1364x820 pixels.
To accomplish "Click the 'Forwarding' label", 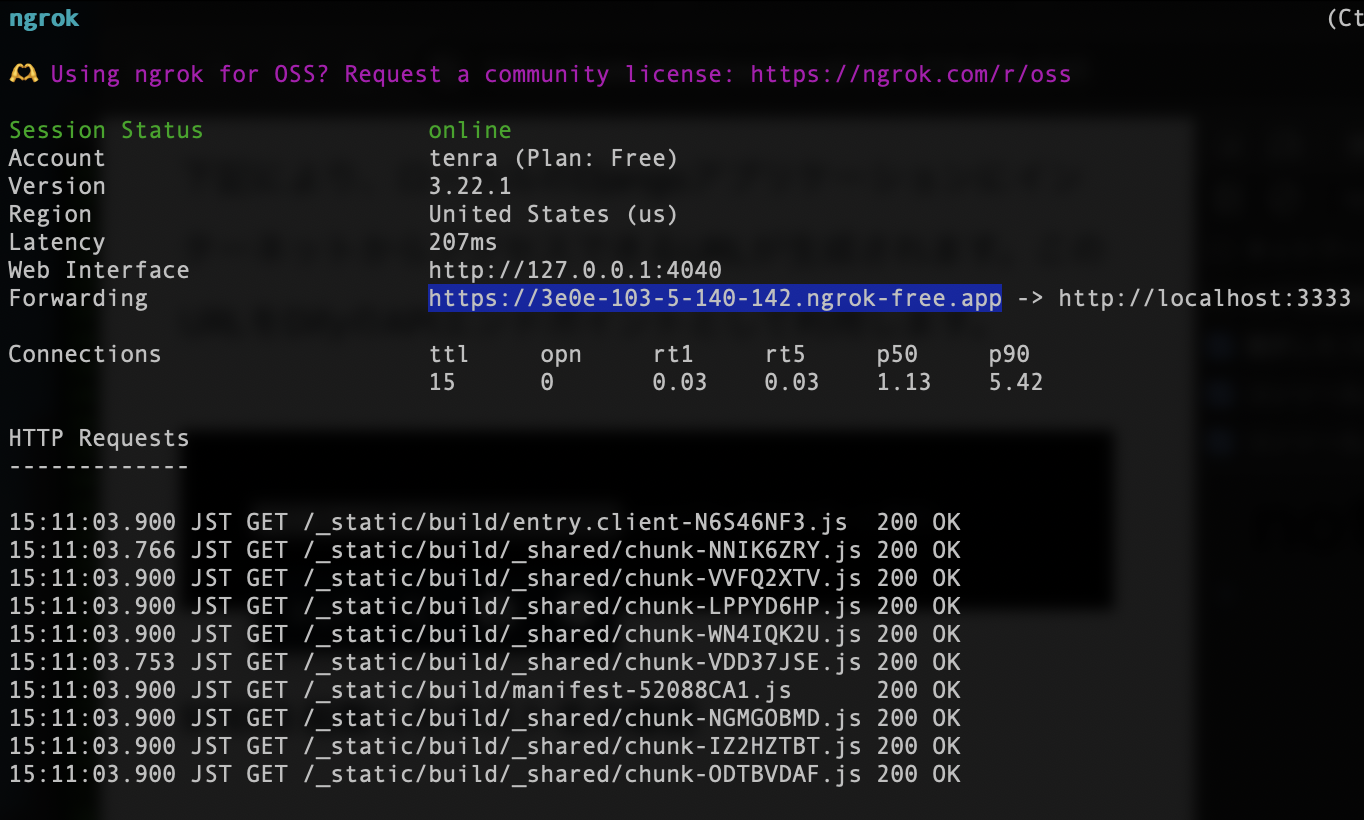I will coord(78,298).
